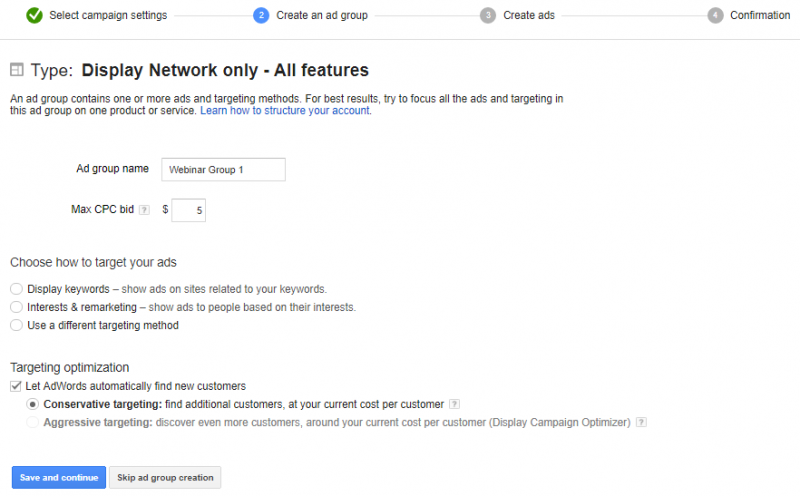Click the Ad group name text field
Viewport: 800px width, 496px height.
coord(223,169)
